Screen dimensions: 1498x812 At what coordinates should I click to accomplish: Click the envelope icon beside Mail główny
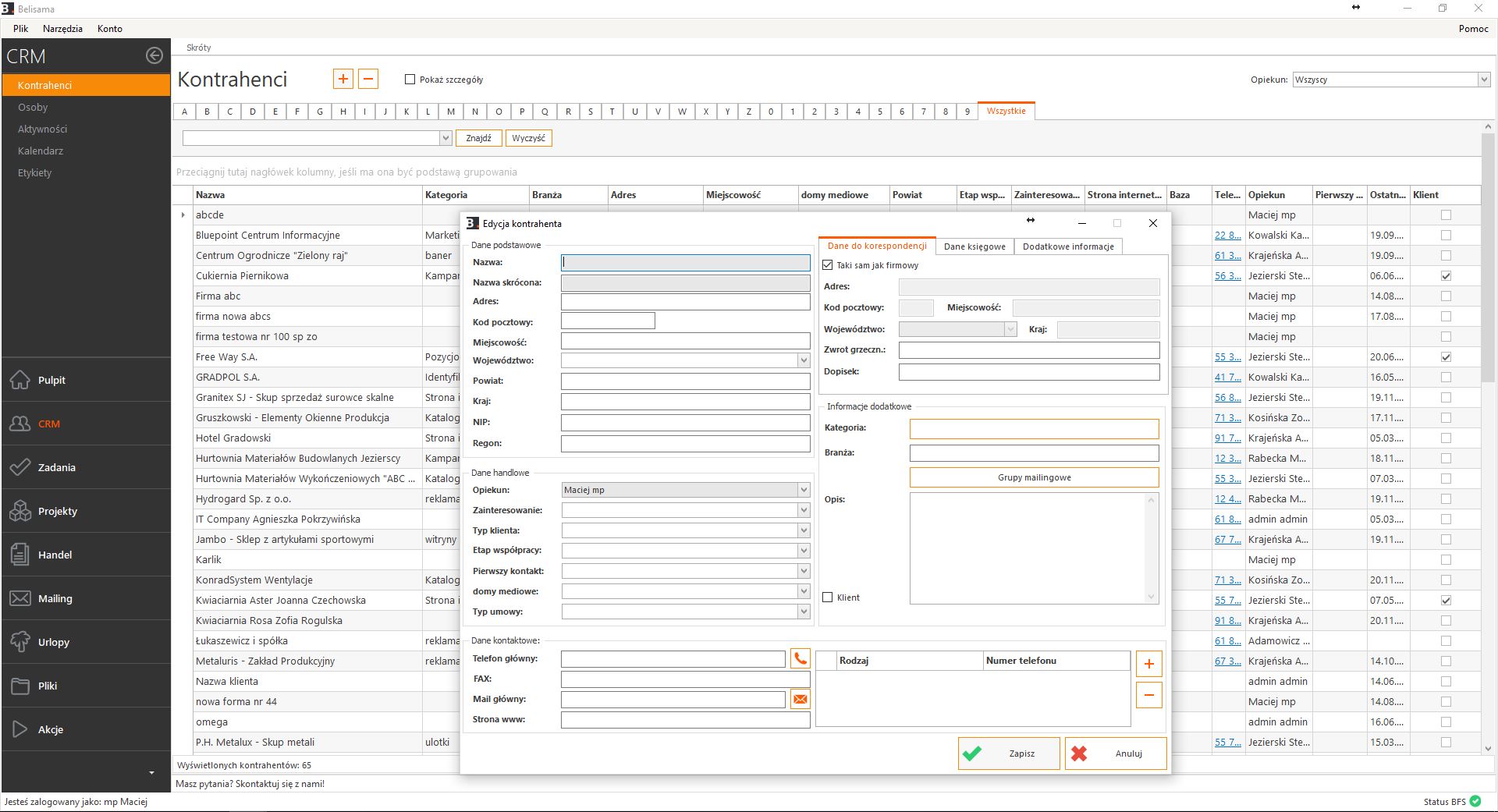(800, 700)
